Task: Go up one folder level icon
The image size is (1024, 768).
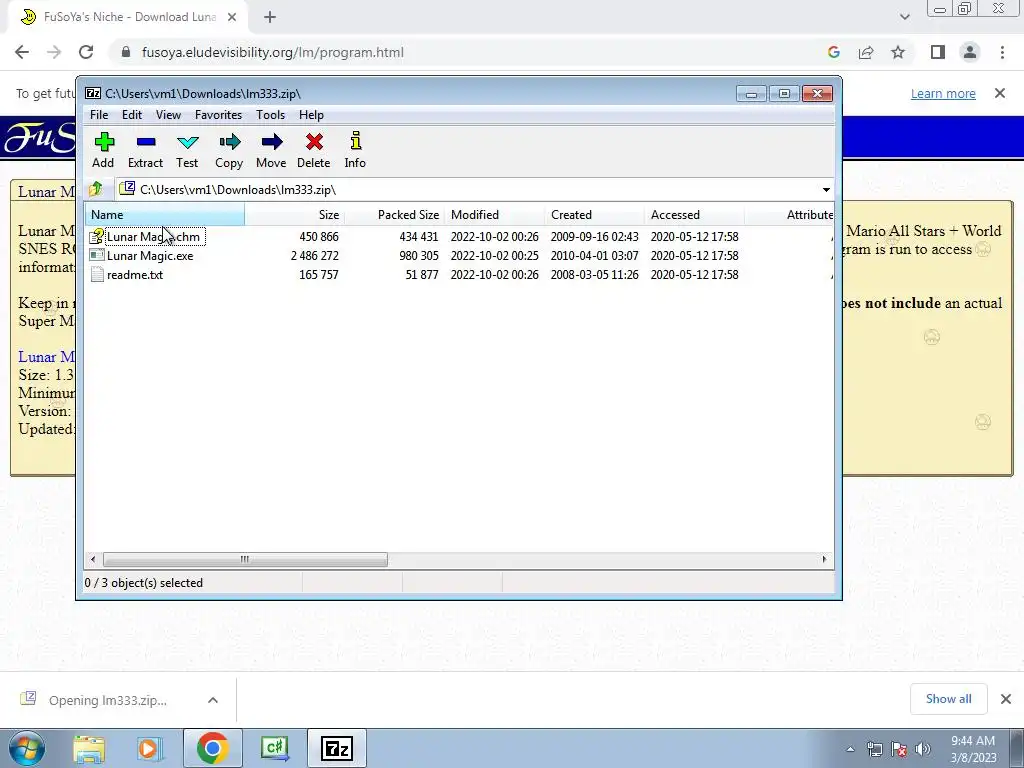Action: (x=96, y=189)
